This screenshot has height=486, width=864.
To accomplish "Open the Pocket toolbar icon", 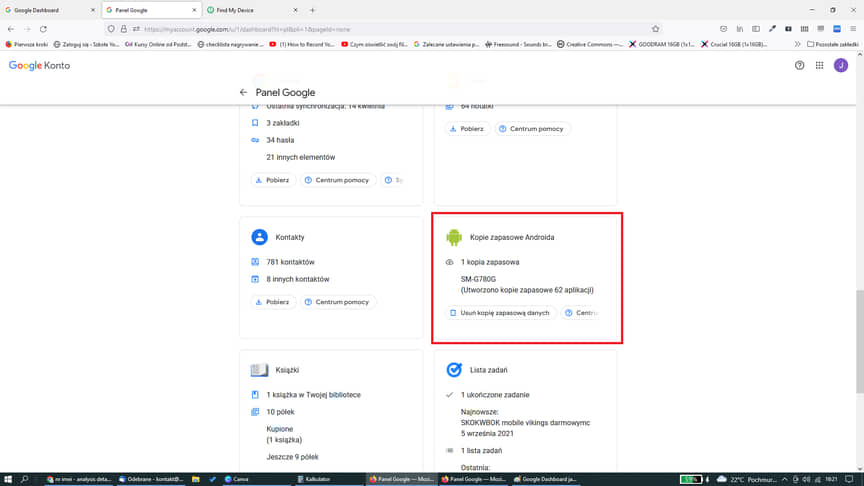I will click(723, 29).
